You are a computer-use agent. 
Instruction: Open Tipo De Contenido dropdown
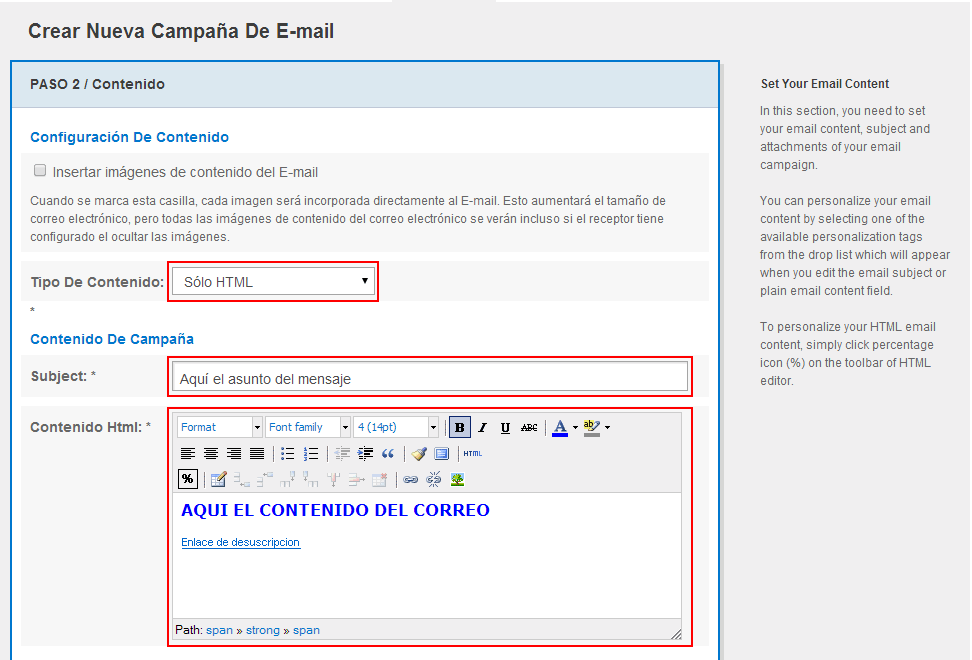pos(273,282)
